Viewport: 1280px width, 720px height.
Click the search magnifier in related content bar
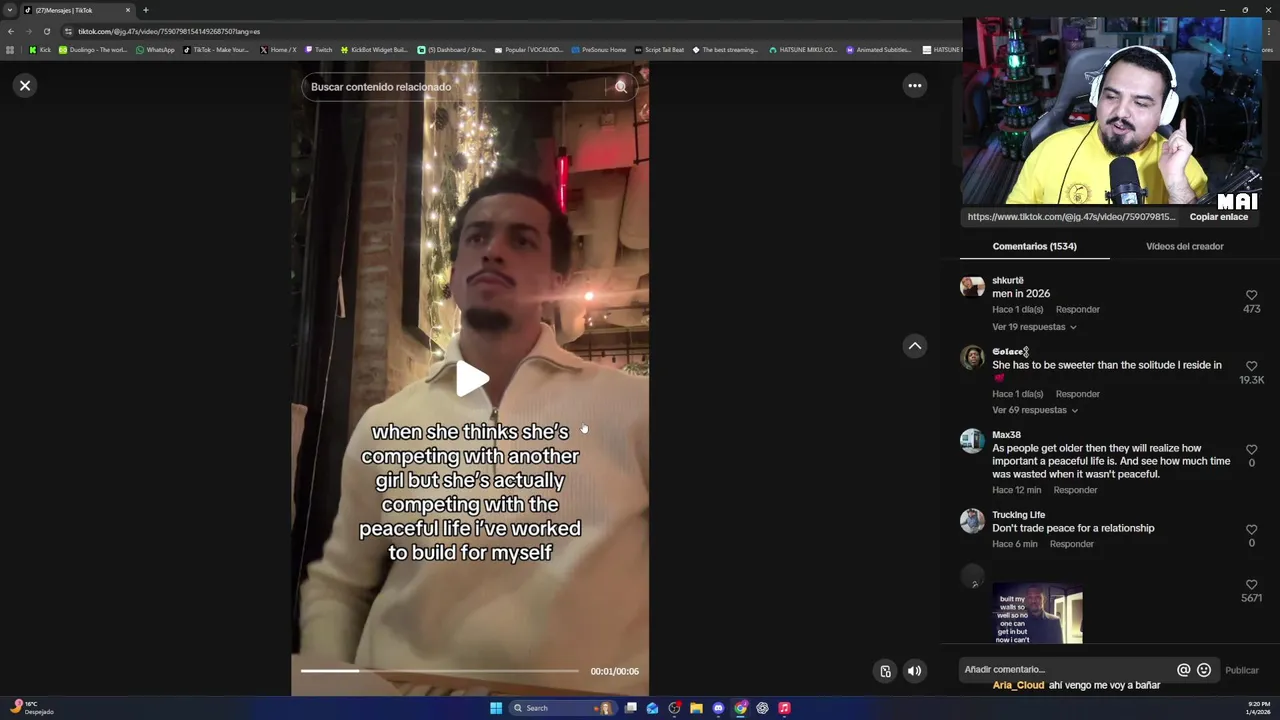(620, 87)
